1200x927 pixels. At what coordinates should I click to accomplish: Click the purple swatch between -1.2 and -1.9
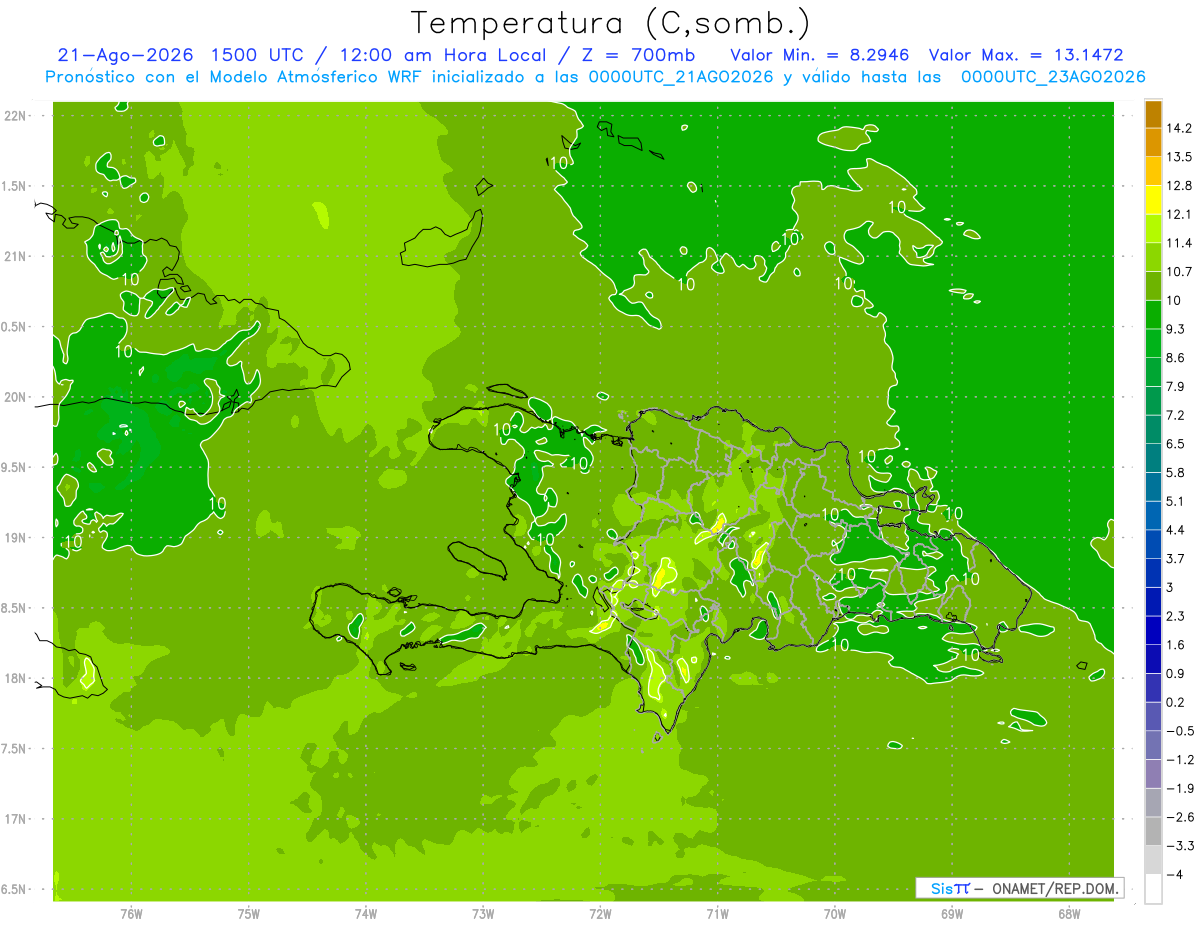[1153, 774]
